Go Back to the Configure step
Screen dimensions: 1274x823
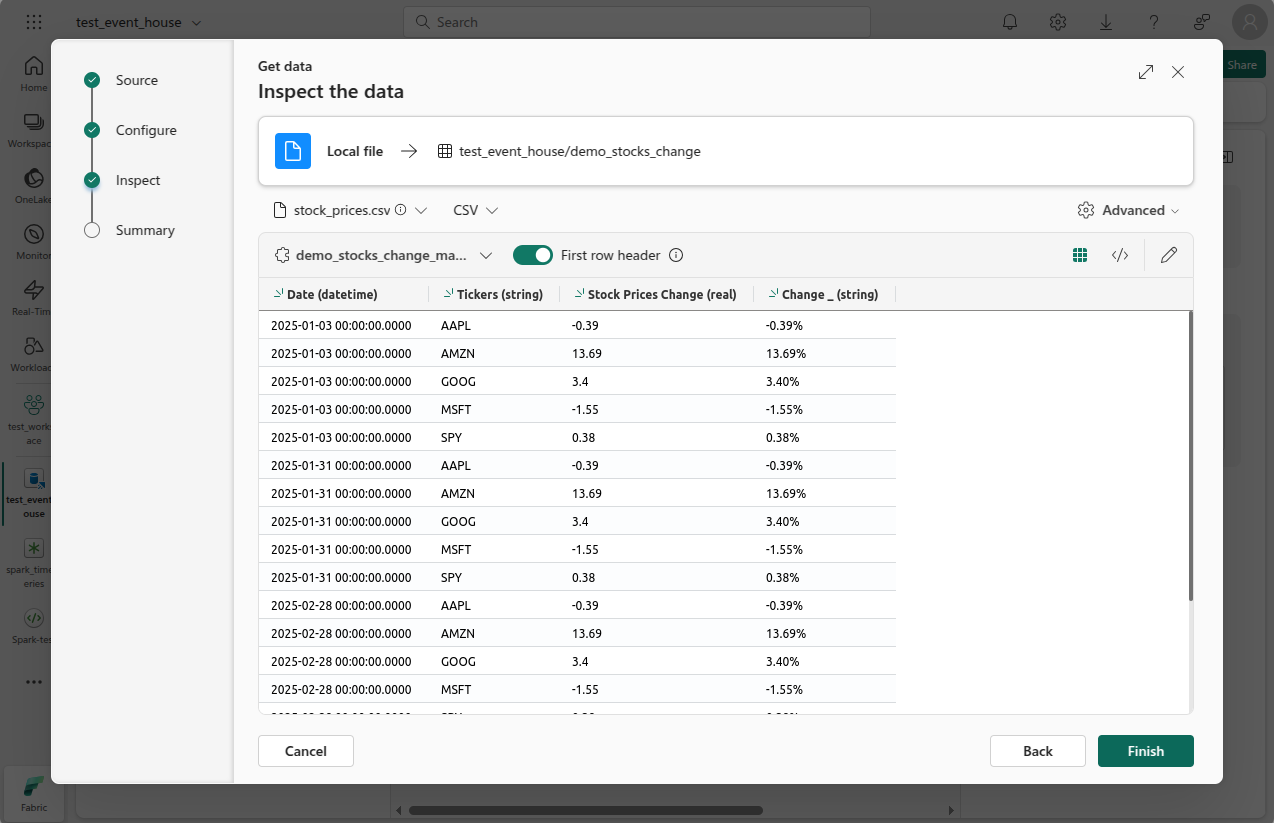point(1037,751)
